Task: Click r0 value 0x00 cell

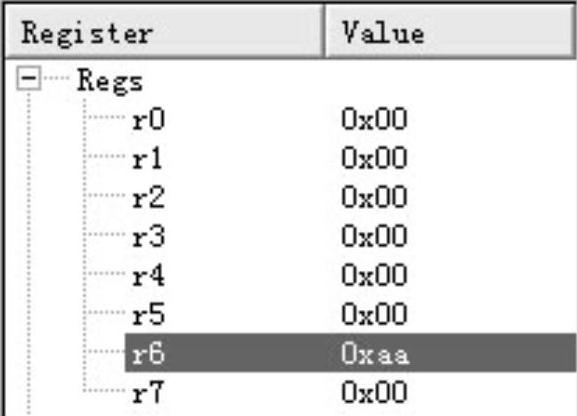Action: point(374,119)
